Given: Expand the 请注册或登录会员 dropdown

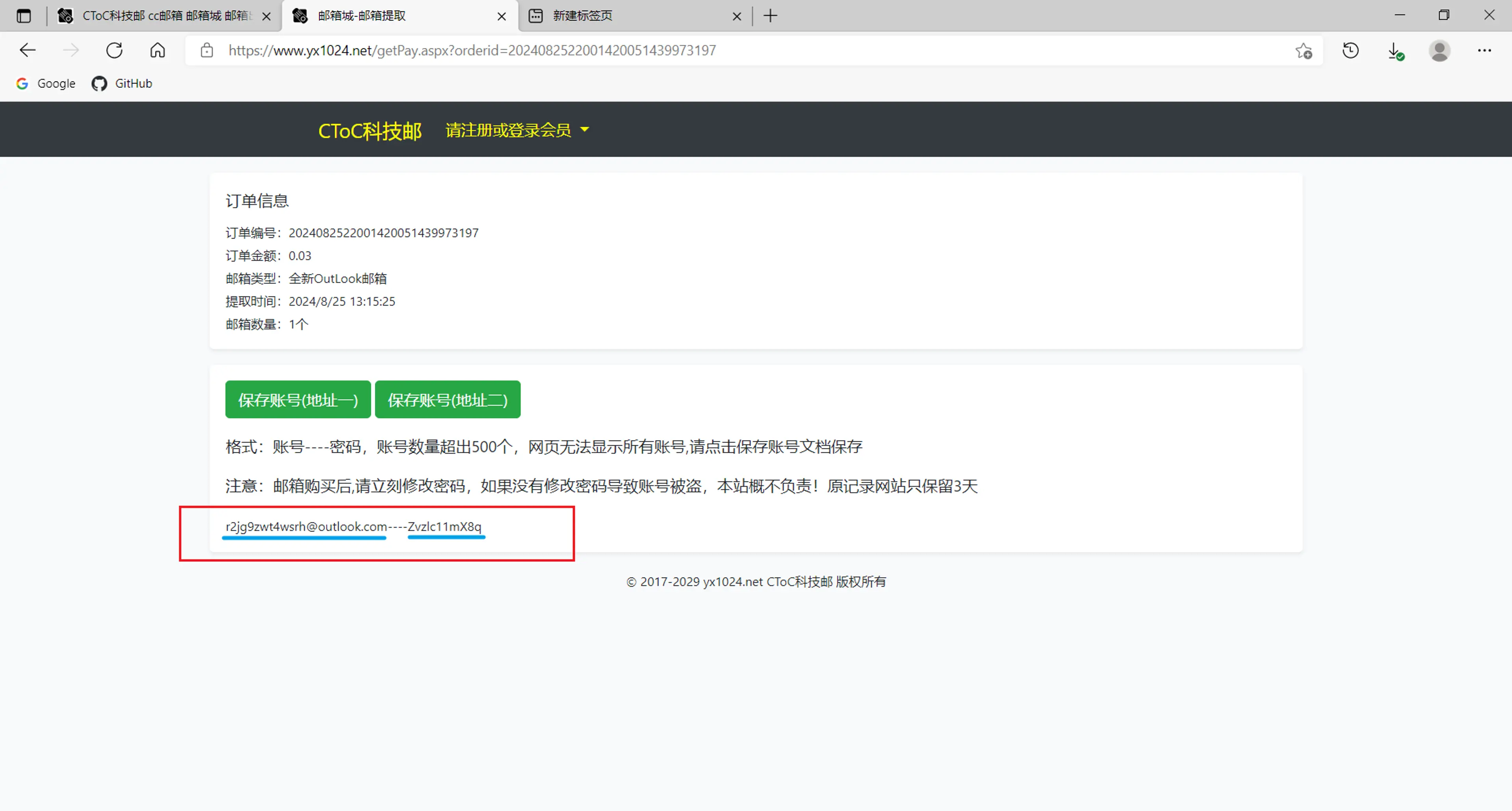Looking at the screenshot, I should (x=517, y=130).
